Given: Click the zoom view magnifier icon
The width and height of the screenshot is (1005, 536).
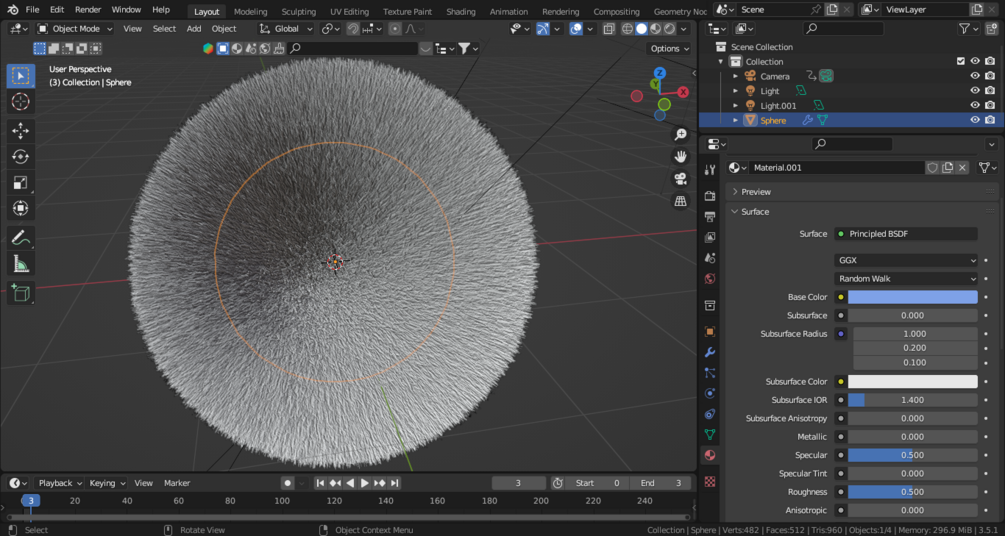Looking at the screenshot, I should (x=681, y=134).
